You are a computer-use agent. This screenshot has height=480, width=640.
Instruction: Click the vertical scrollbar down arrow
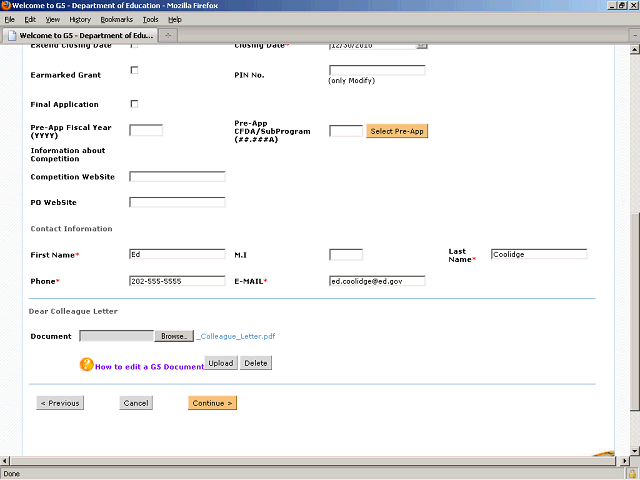[634, 451]
